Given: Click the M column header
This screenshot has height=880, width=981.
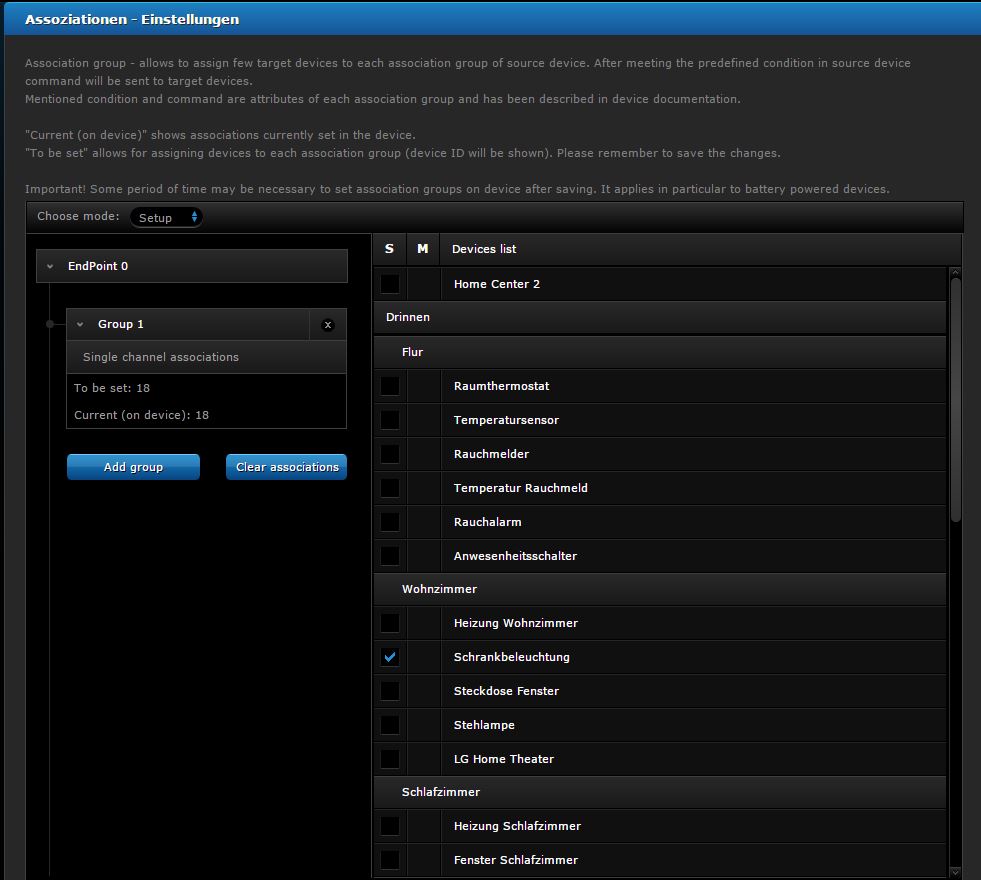Looking at the screenshot, I should pyautogui.click(x=422, y=249).
